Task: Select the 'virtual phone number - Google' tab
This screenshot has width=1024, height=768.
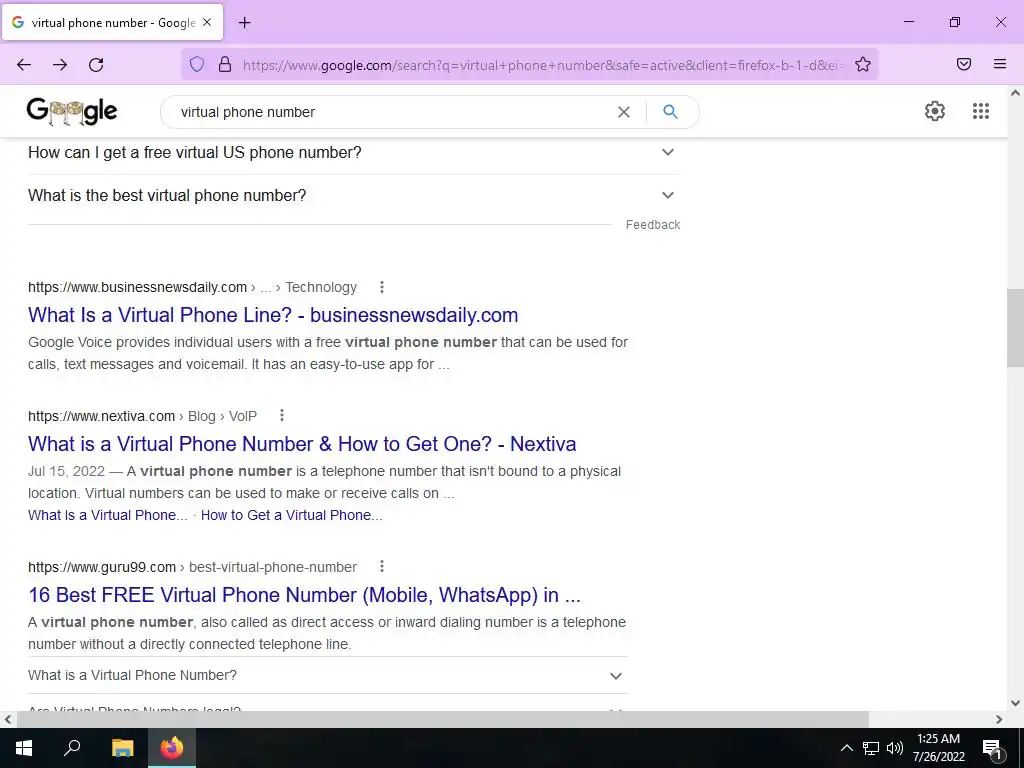Action: (112, 22)
